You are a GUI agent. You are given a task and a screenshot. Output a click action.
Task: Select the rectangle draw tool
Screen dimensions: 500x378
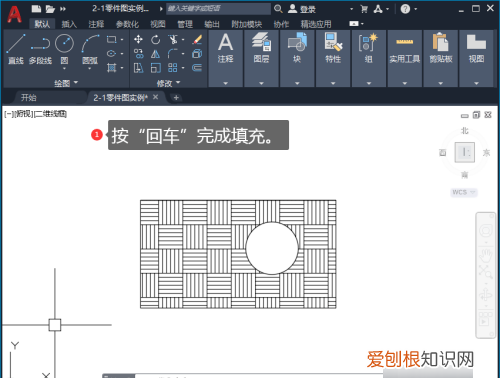pos(111,39)
